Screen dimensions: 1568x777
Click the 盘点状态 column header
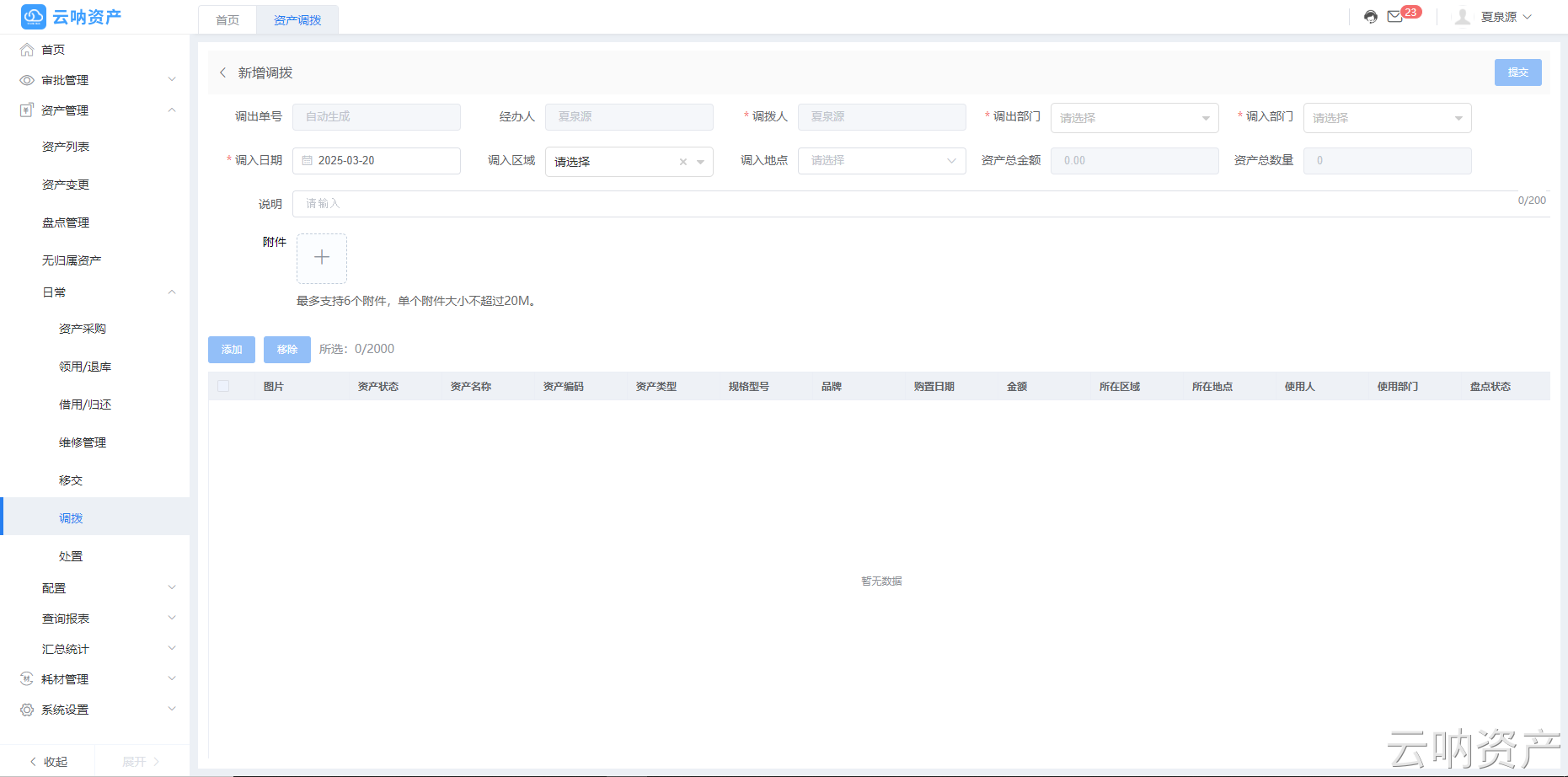pos(1490,387)
